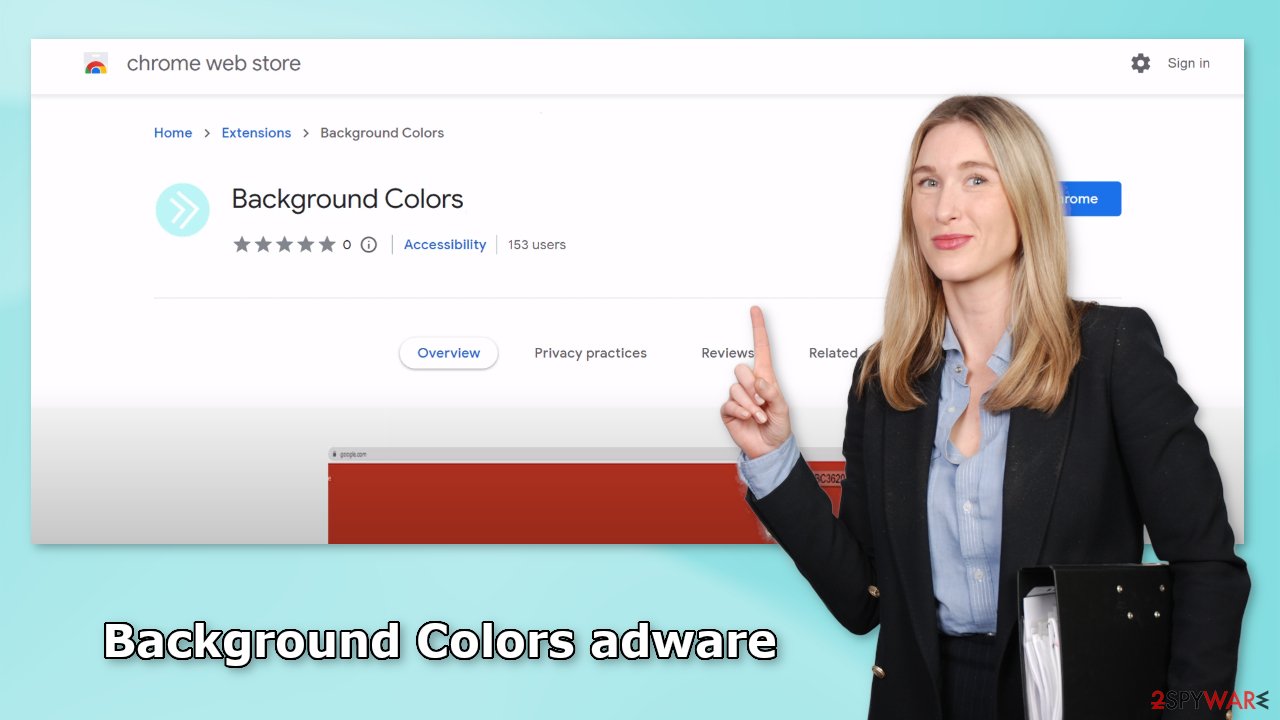Image resolution: width=1280 pixels, height=720 pixels.
Task: Go to Home breadcrumb
Action: pos(173,133)
